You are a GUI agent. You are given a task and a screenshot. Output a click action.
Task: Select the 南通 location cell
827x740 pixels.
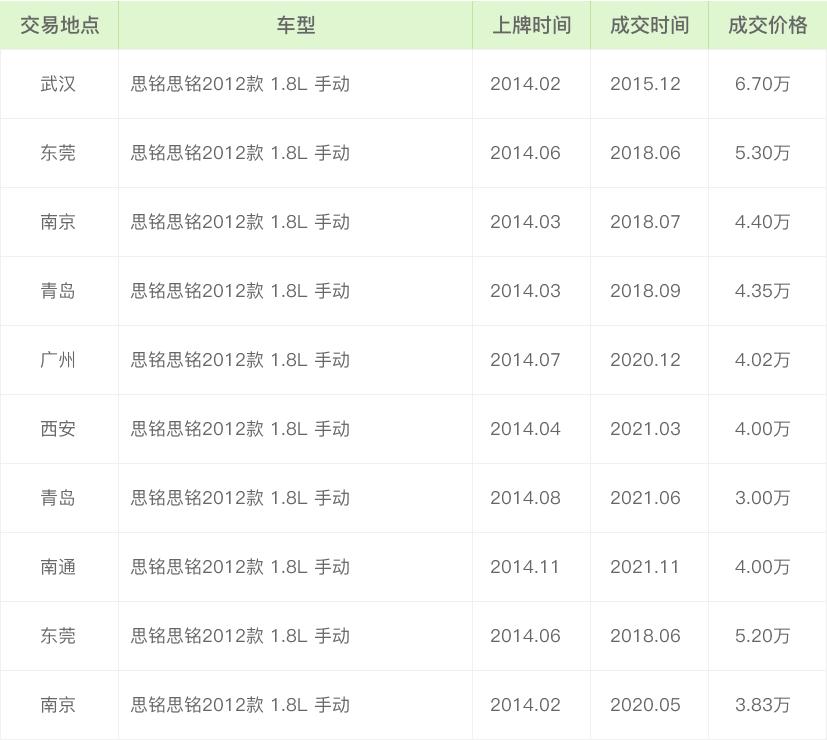pyautogui.click(x=58, y=567)
